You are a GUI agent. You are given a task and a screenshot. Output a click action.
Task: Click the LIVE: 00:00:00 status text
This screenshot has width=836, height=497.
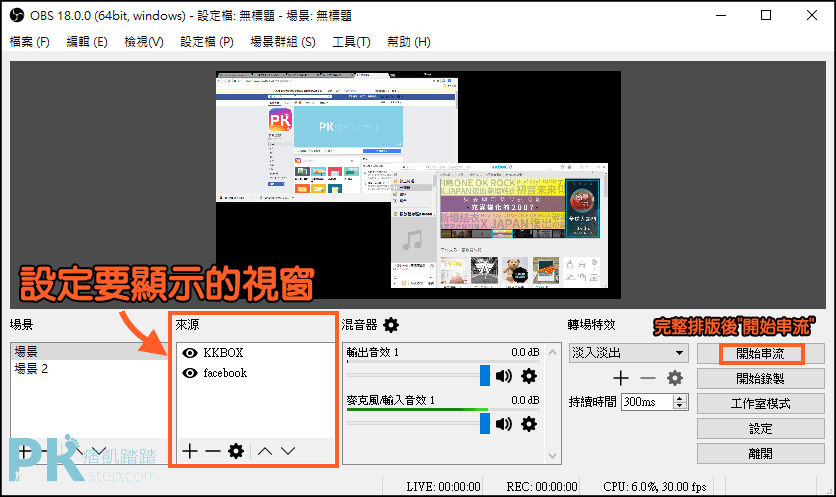pos(443,486)
